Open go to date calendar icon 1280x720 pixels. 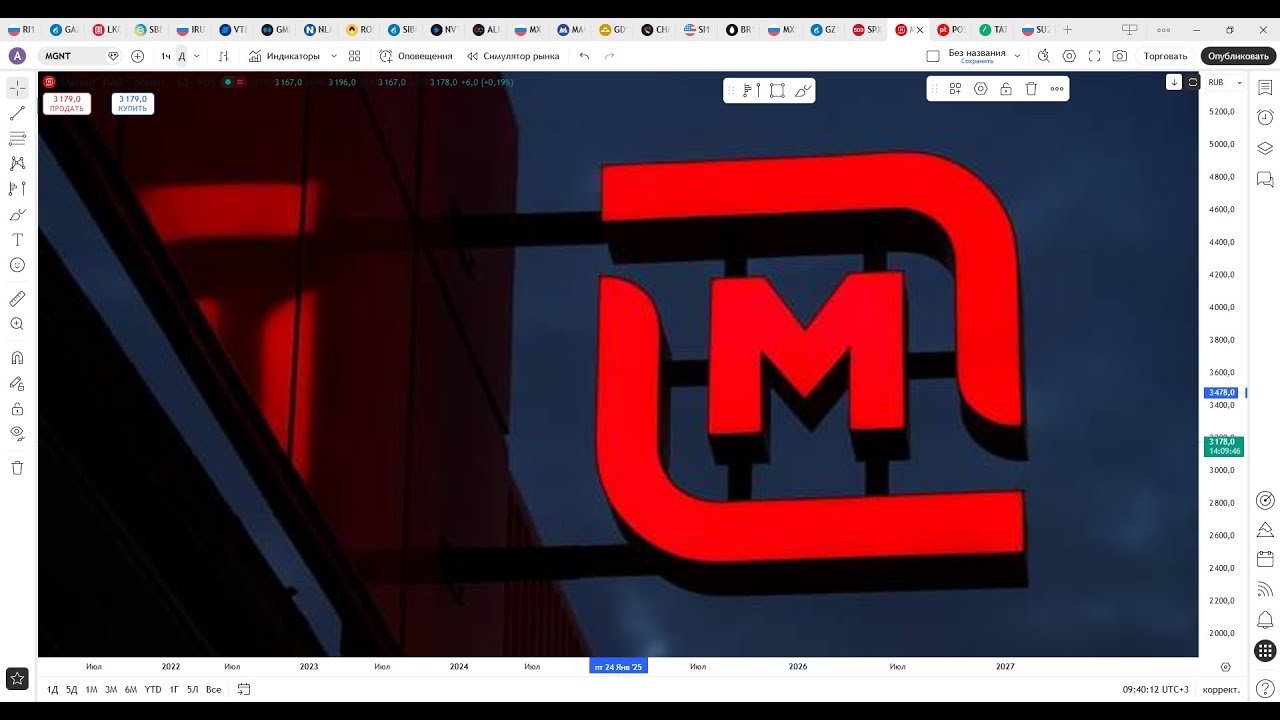(x=243, y=689)
